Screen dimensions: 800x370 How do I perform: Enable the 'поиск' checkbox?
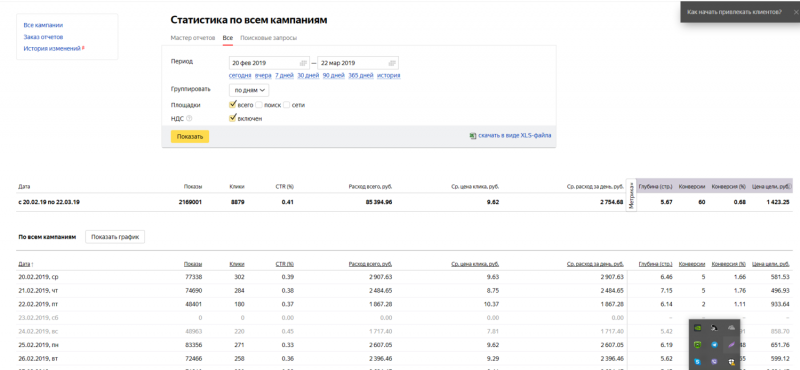(259, 105)
